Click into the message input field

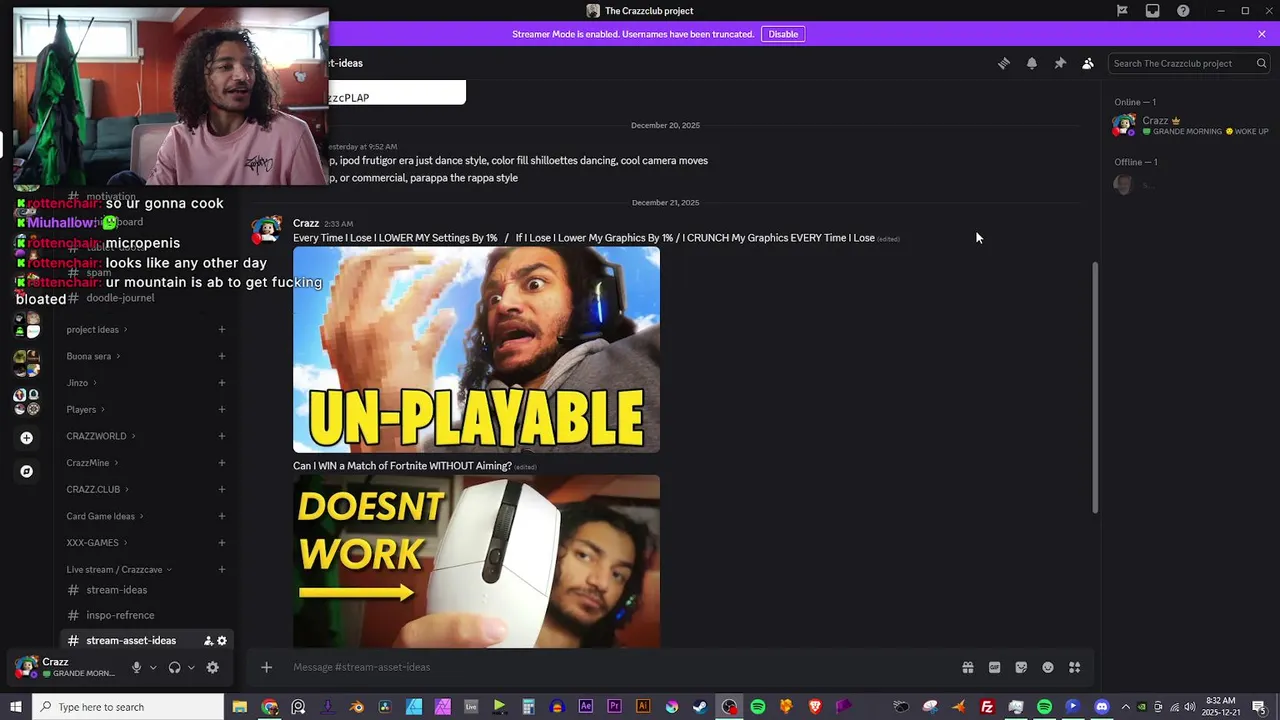(620, 667)
